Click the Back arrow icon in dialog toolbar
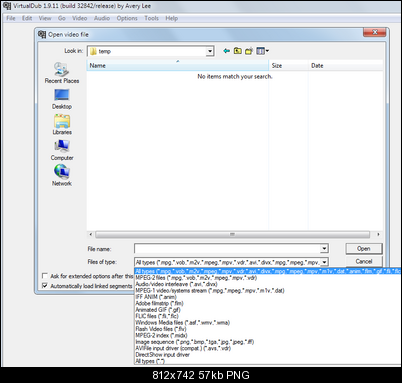Viewport: 402px width, 383px height. tap(227, 51)
